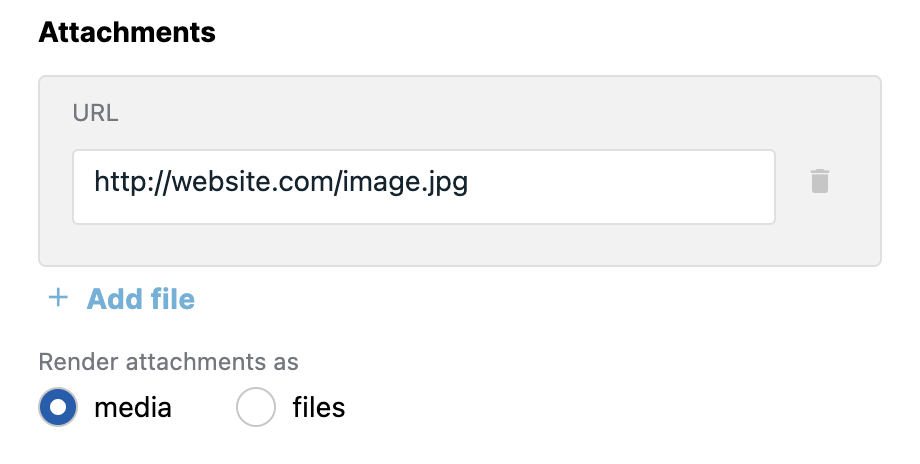Click the word "file" in Add file
This screenshot has width=920, height=464.
point(172,299)
